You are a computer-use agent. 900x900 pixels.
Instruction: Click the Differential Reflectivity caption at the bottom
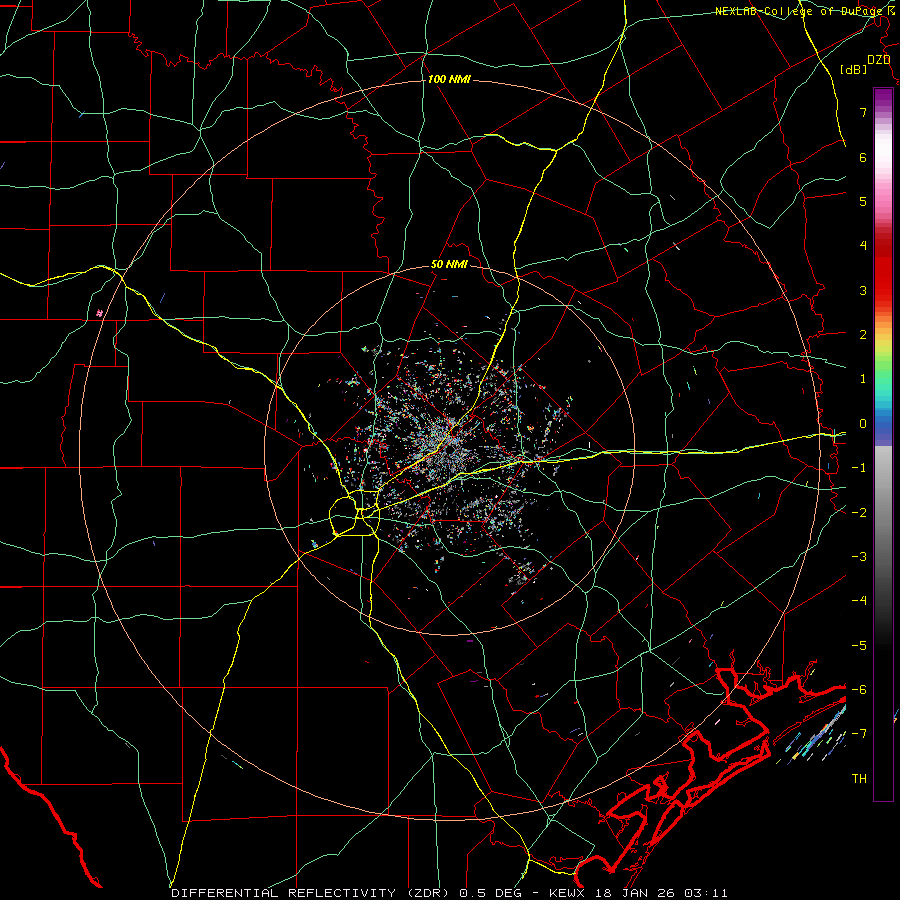click(449, 893)
